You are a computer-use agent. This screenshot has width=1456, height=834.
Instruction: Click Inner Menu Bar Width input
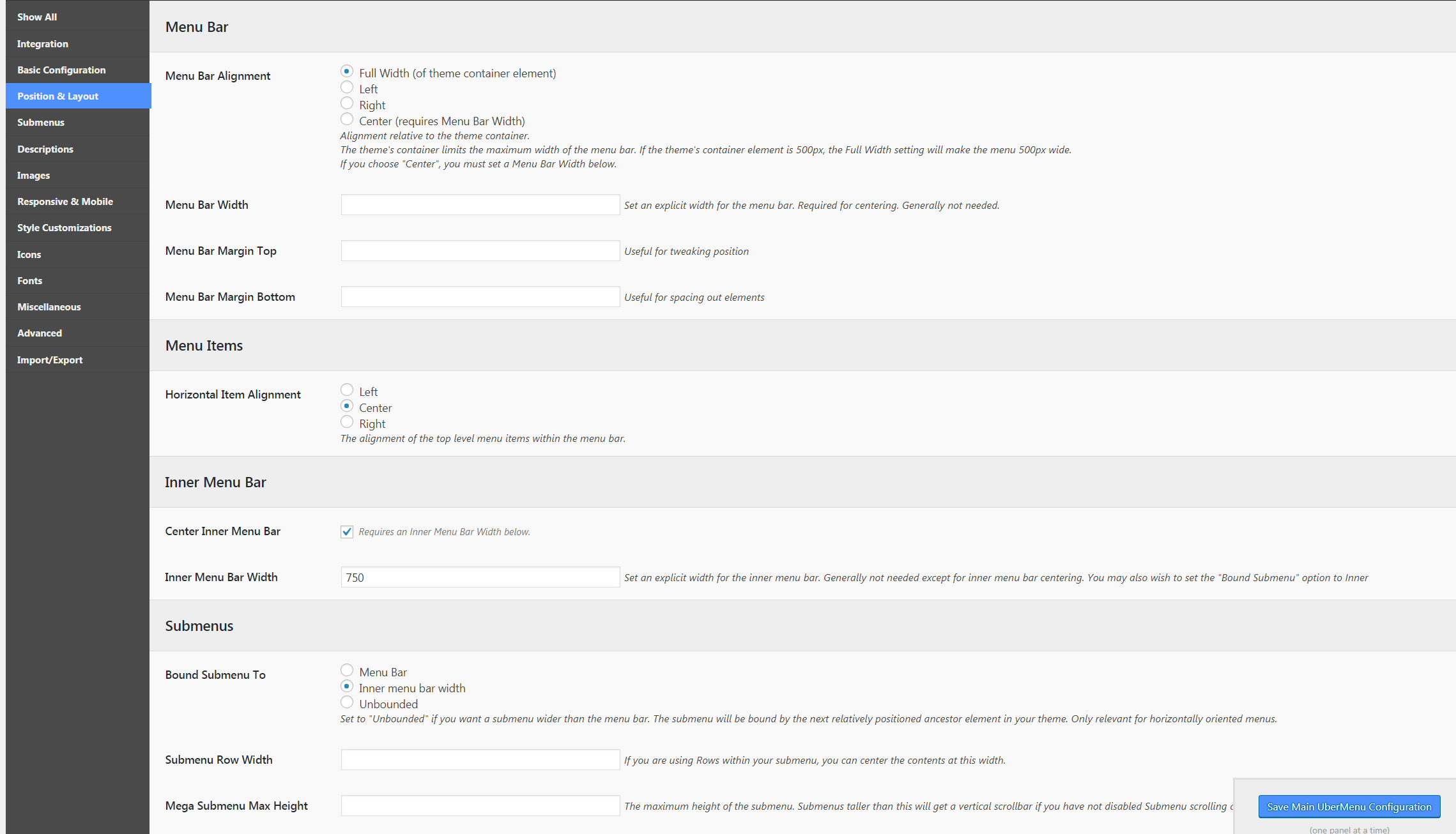coord(480,577)
